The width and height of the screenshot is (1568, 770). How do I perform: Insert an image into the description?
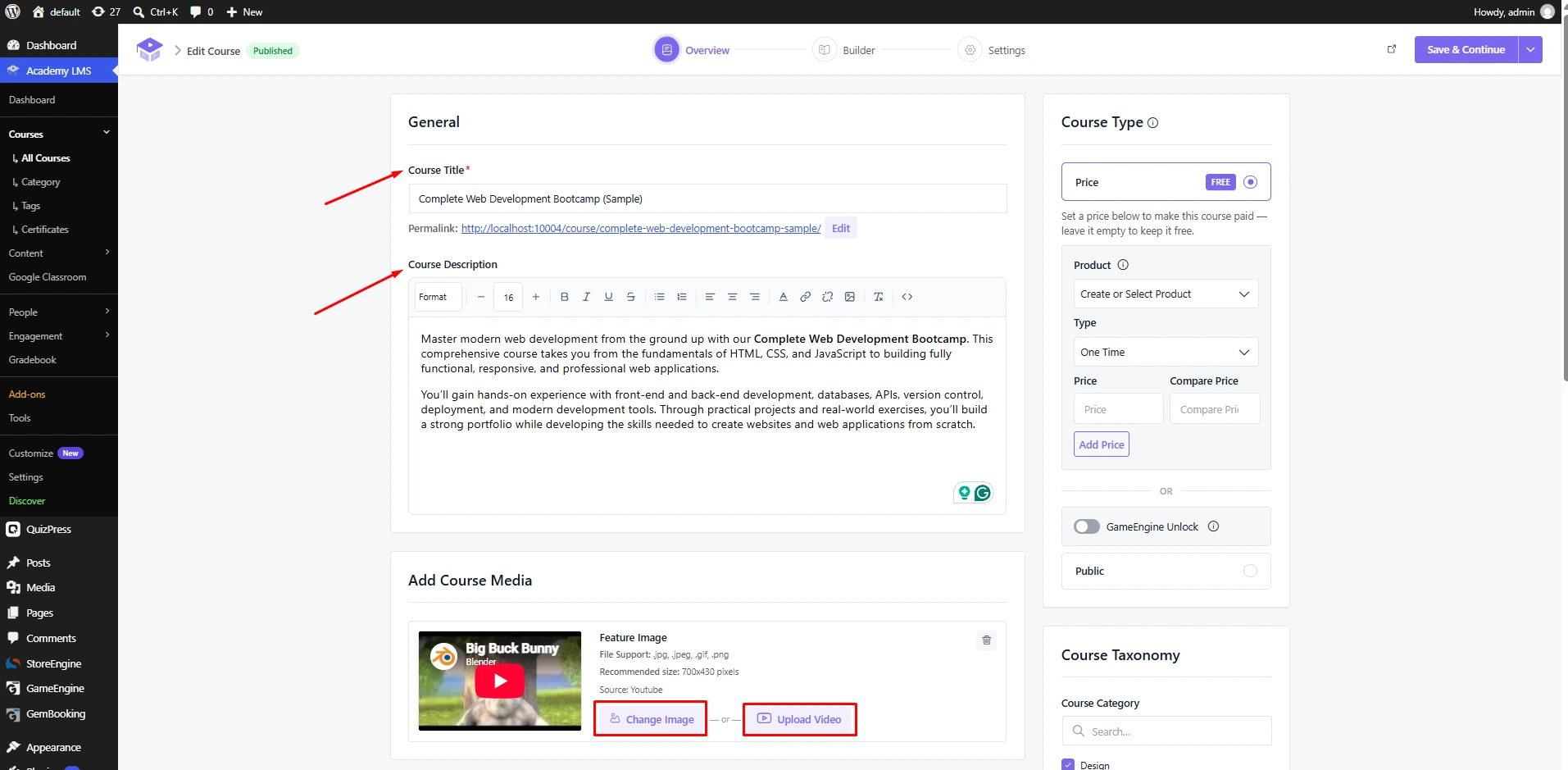click(x=849, y=297)
